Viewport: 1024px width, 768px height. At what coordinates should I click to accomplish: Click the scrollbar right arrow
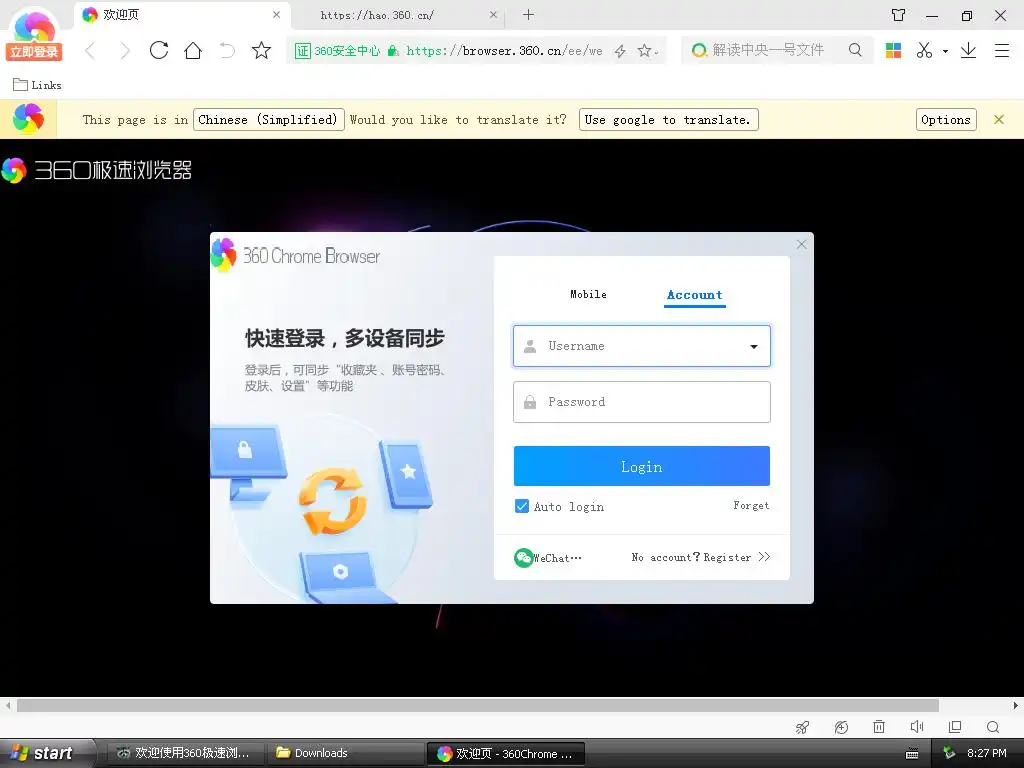(x=1016, y=705)
